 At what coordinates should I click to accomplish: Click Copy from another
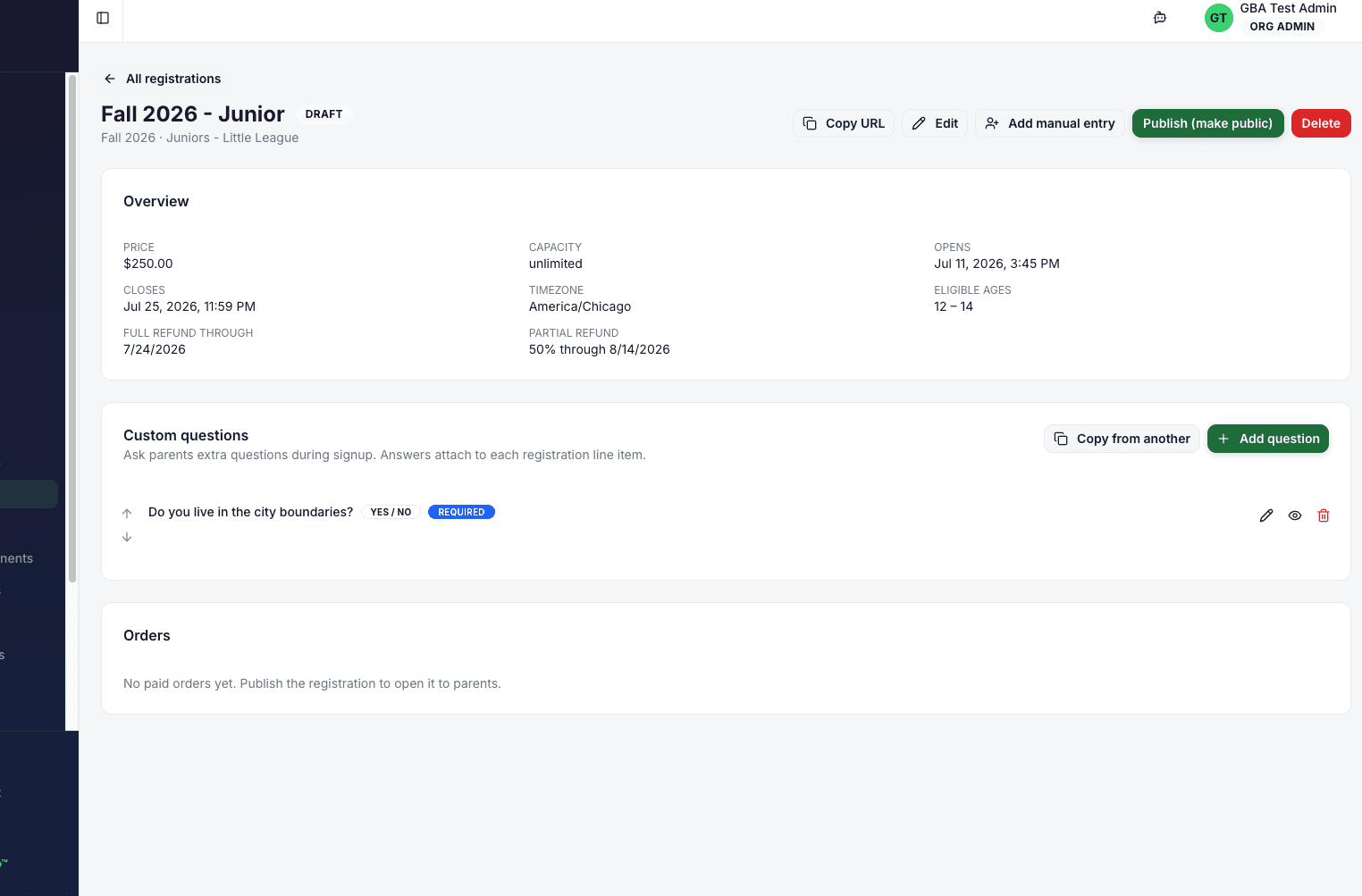pos(1122,439)
